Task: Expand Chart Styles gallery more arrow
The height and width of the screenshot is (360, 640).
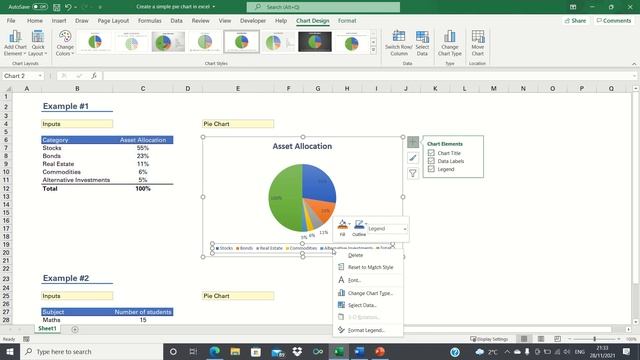Action: [373, 51]
